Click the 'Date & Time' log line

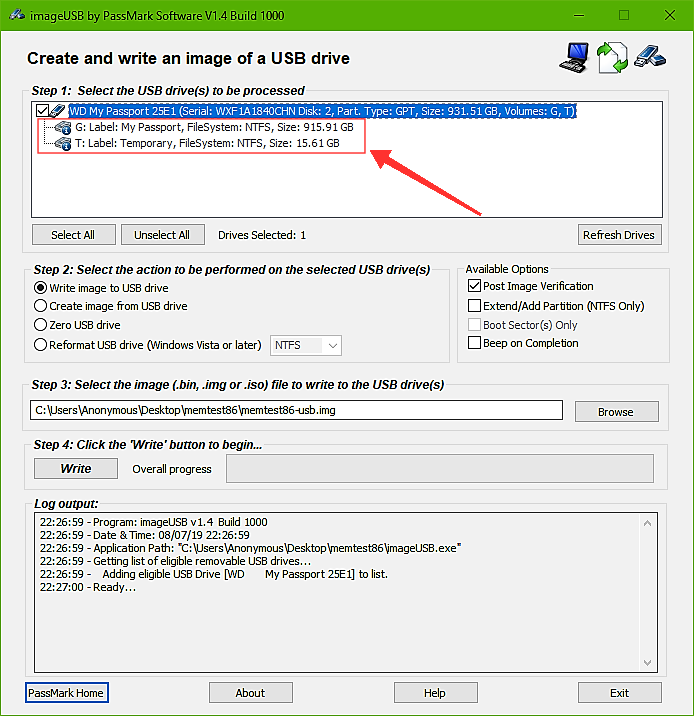[144, 535]
